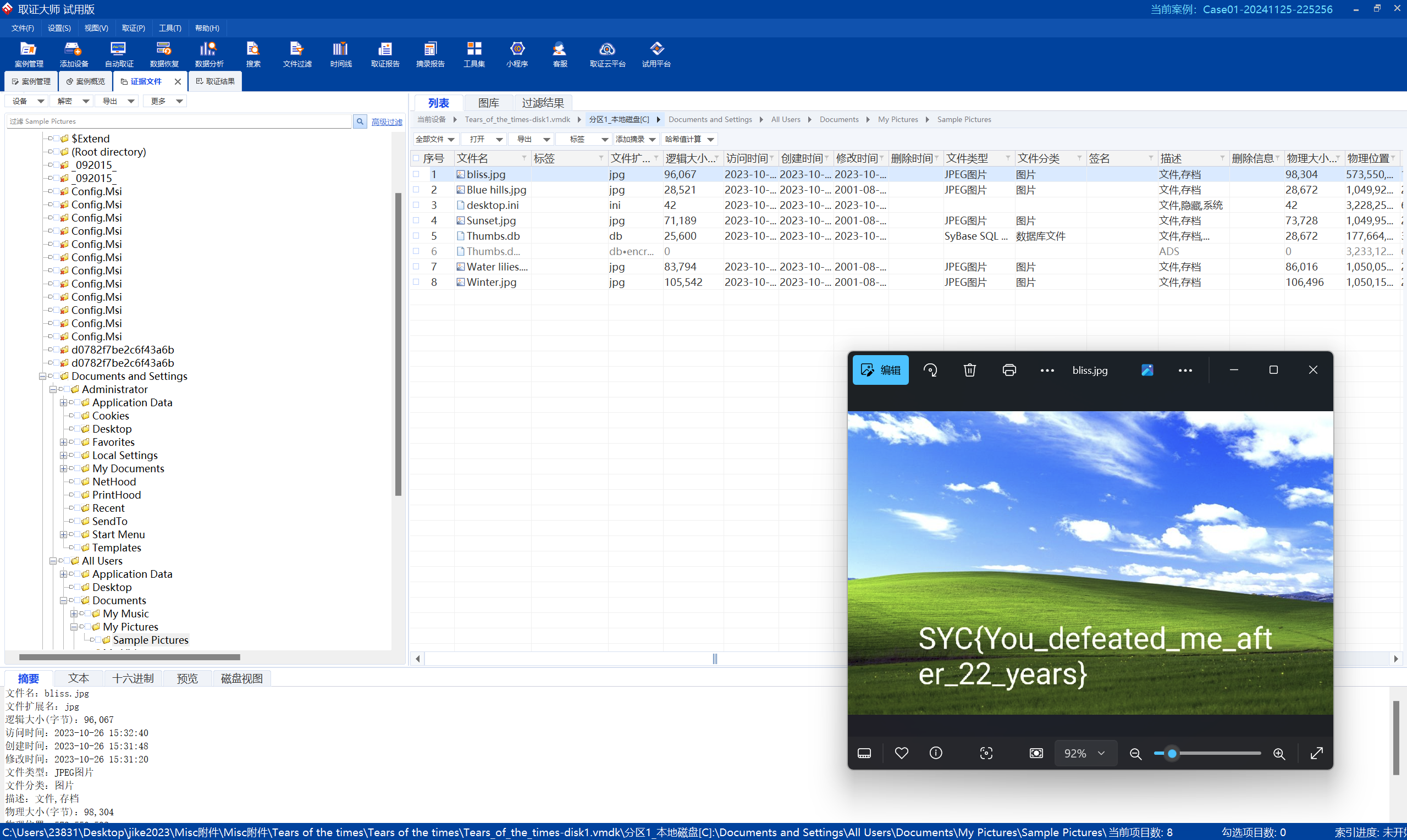The width and height of the screenshot is (1407, 840).
Task: Collapse the Documents and Settings tree node
Action: tap(42, 377)
